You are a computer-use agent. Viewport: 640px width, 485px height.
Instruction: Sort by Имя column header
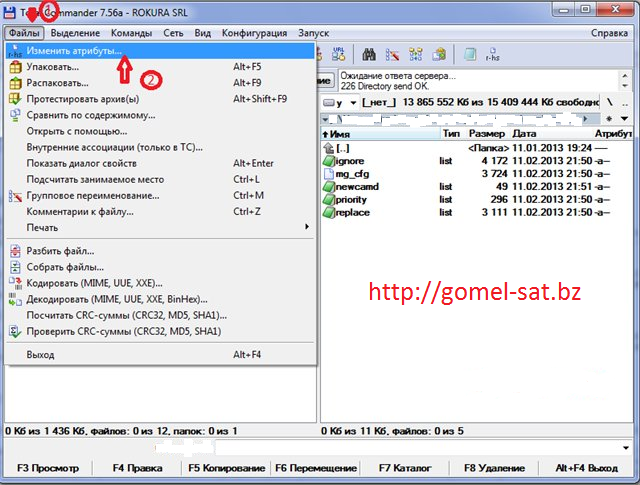coord(381,134)
